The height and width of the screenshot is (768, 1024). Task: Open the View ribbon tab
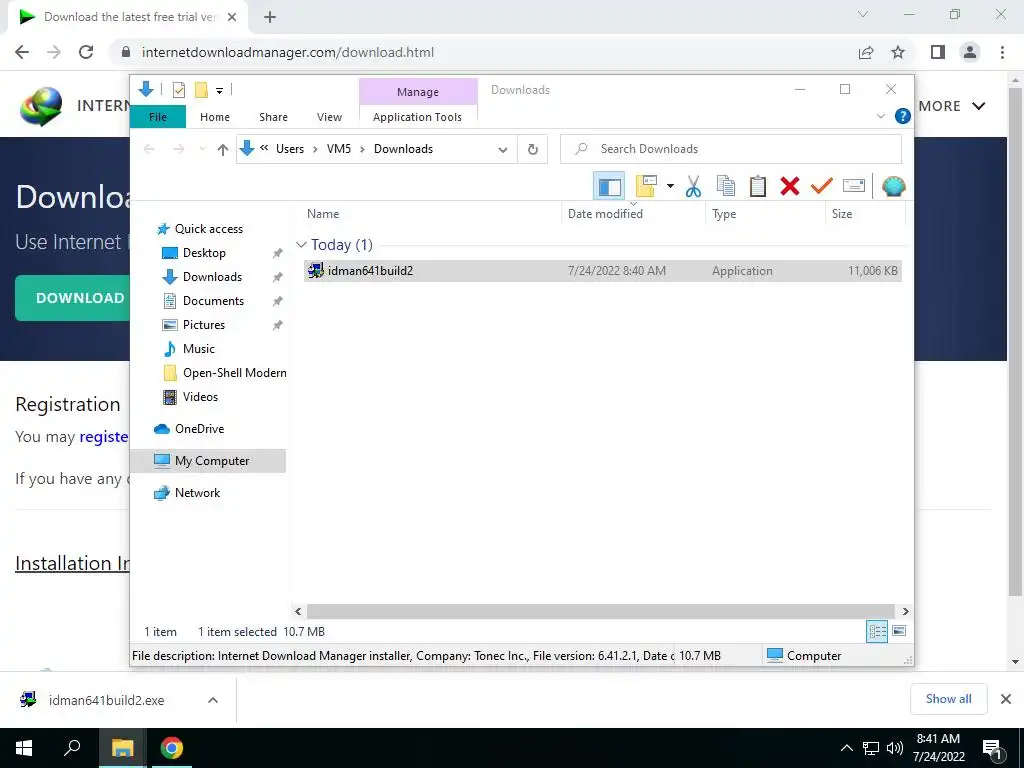pyautogui.click(x=329, y=117)
